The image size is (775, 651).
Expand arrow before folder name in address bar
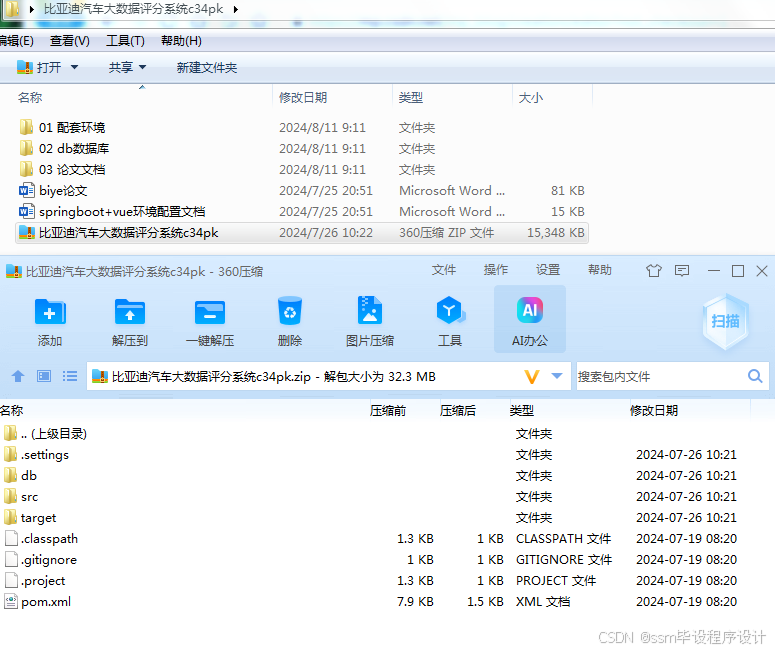pyautogui.click(x=32, y=9)
